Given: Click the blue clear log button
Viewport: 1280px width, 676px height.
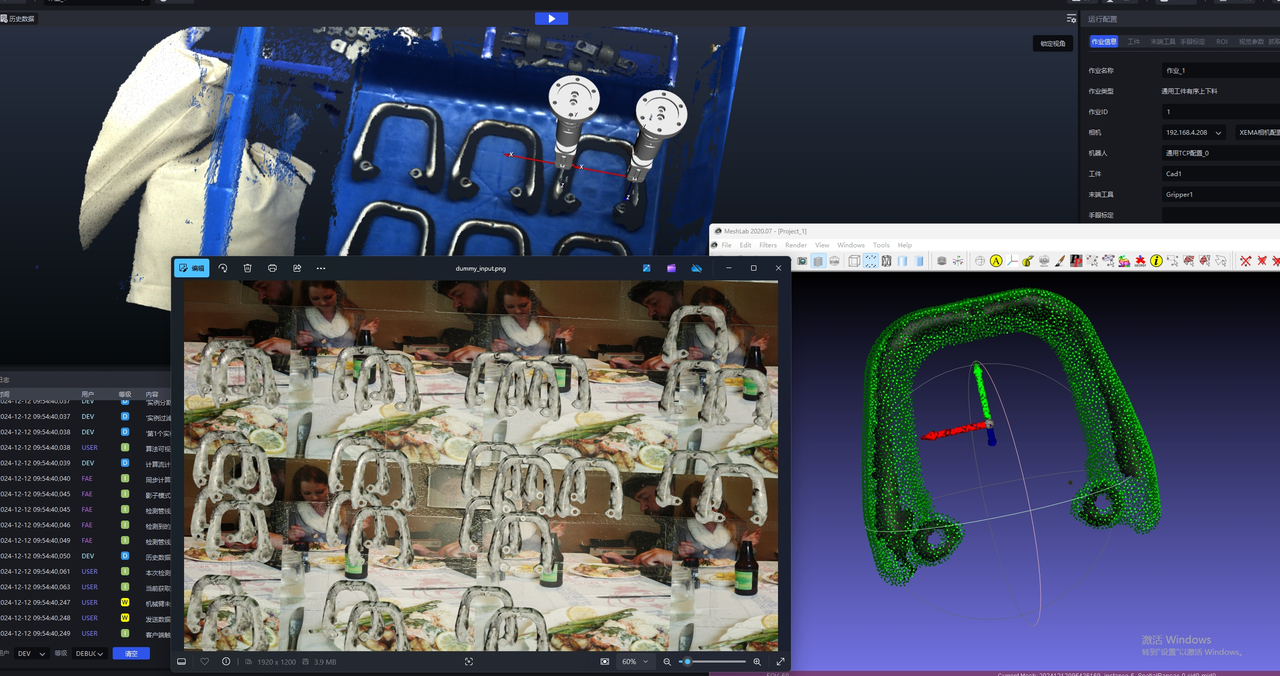Looking at the screenshot, I should click(131, 653).
